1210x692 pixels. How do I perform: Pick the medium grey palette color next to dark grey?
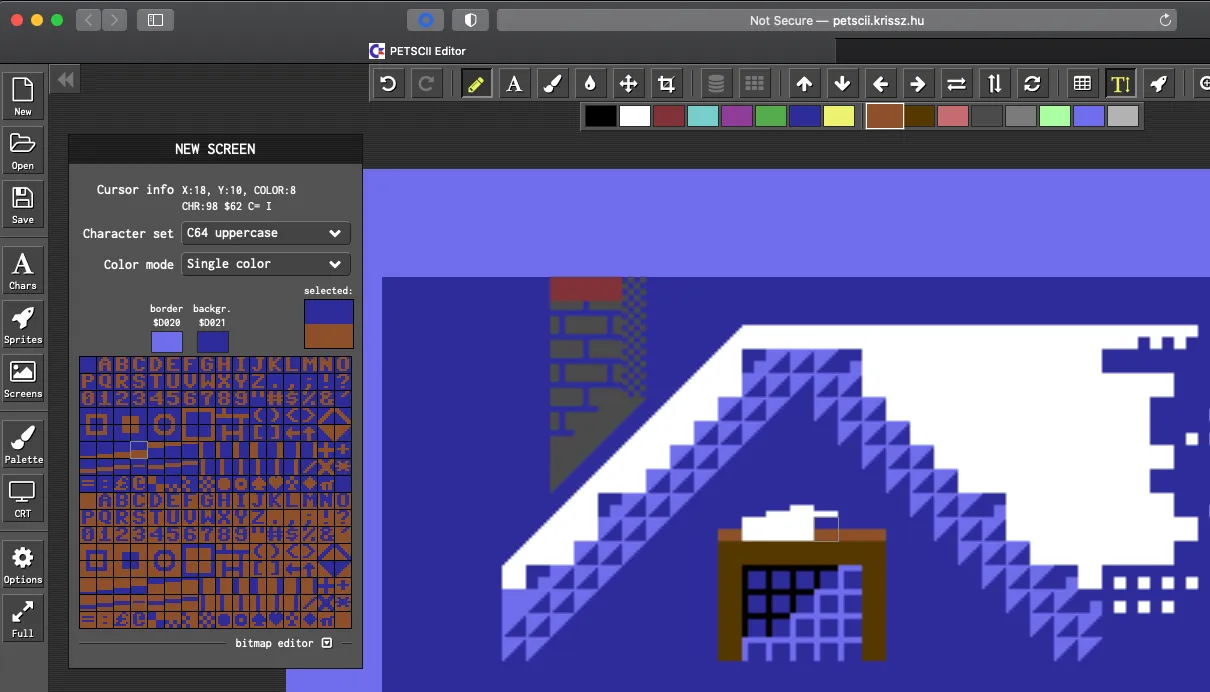point(1021,116)
